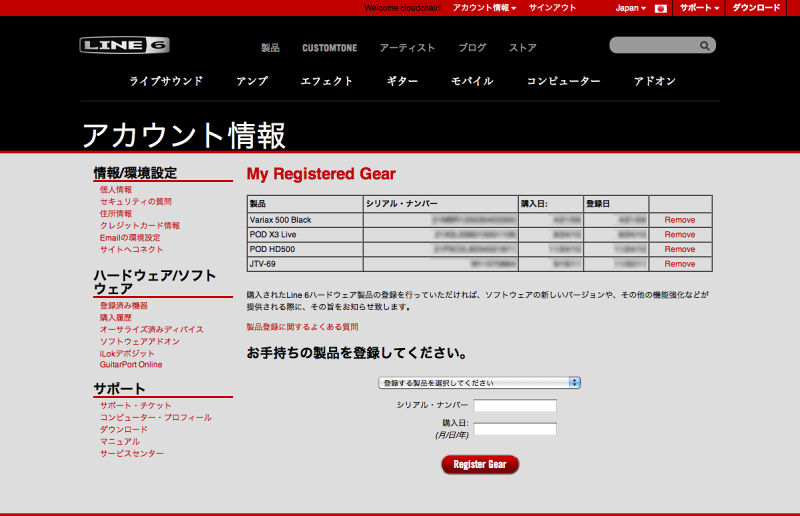Open the ストア menu item
Image resolution: width=800 pixels, height=516 pixels.
[522, 47]
